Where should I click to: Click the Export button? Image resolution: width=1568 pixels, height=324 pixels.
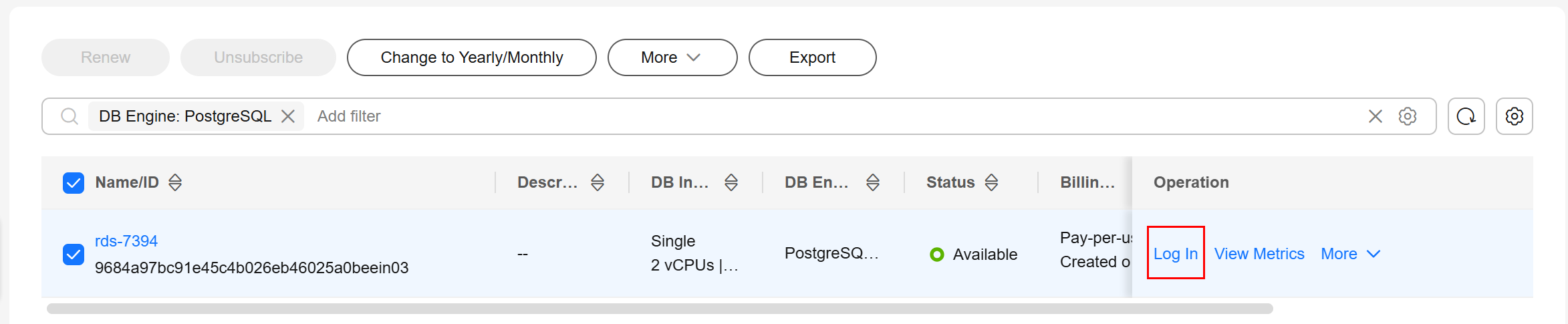(x=812, y=57)
